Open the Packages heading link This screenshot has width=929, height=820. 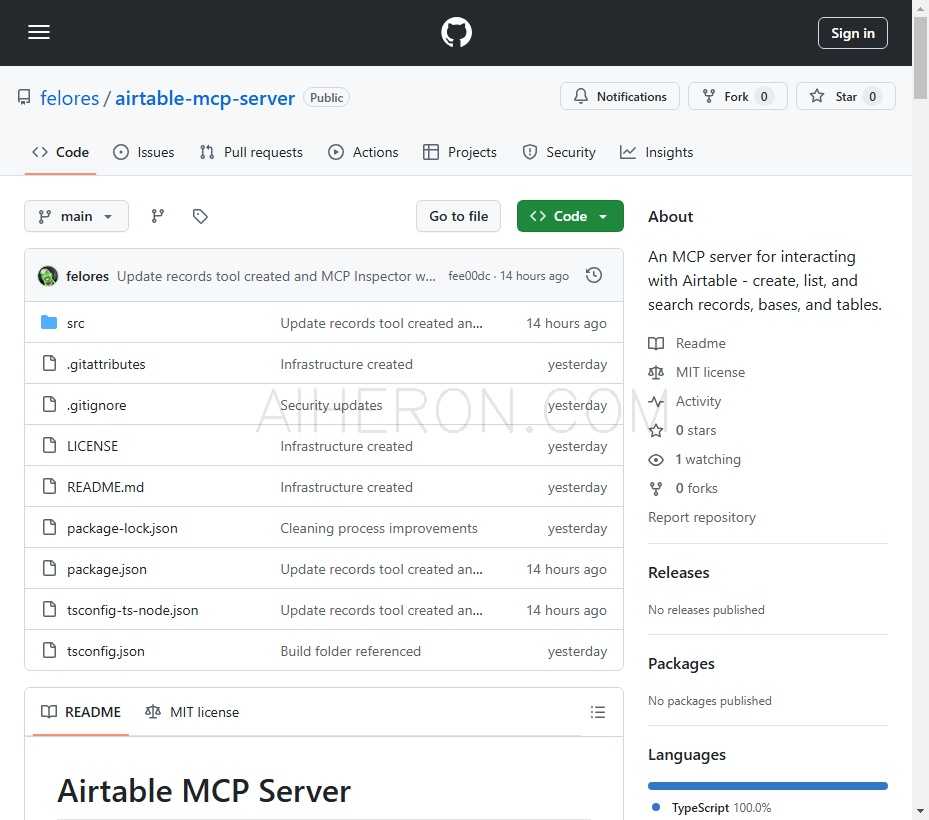pyautogui.click(x=681, y=664)
